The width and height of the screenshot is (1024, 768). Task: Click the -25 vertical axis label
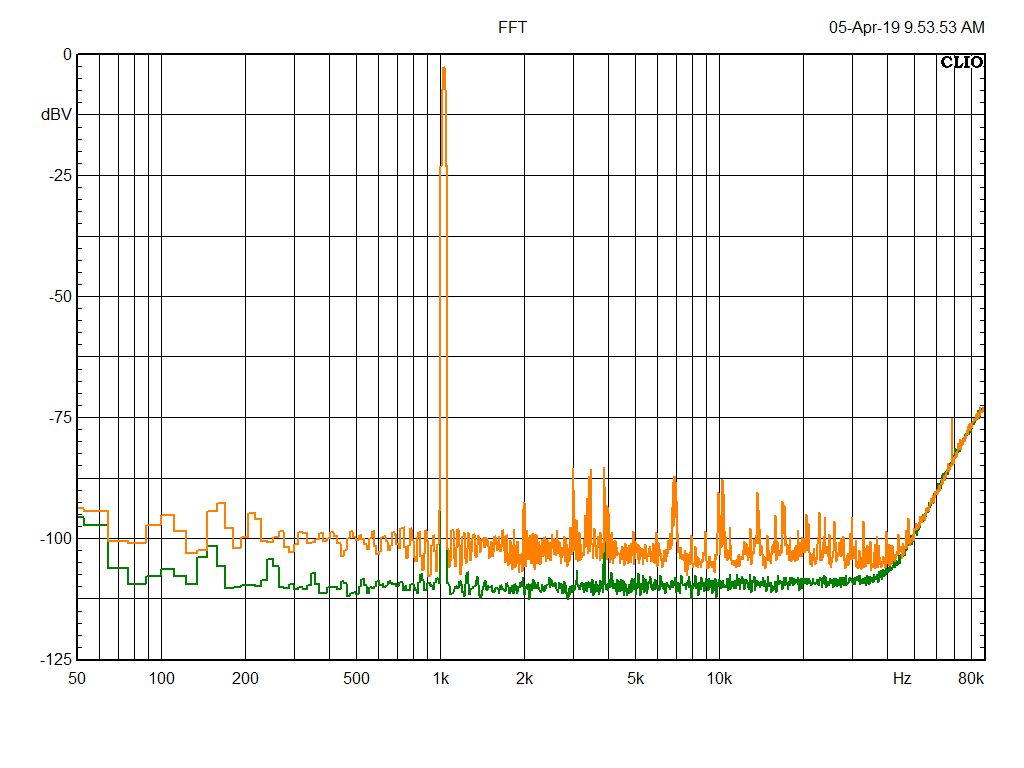coord(60,175)
